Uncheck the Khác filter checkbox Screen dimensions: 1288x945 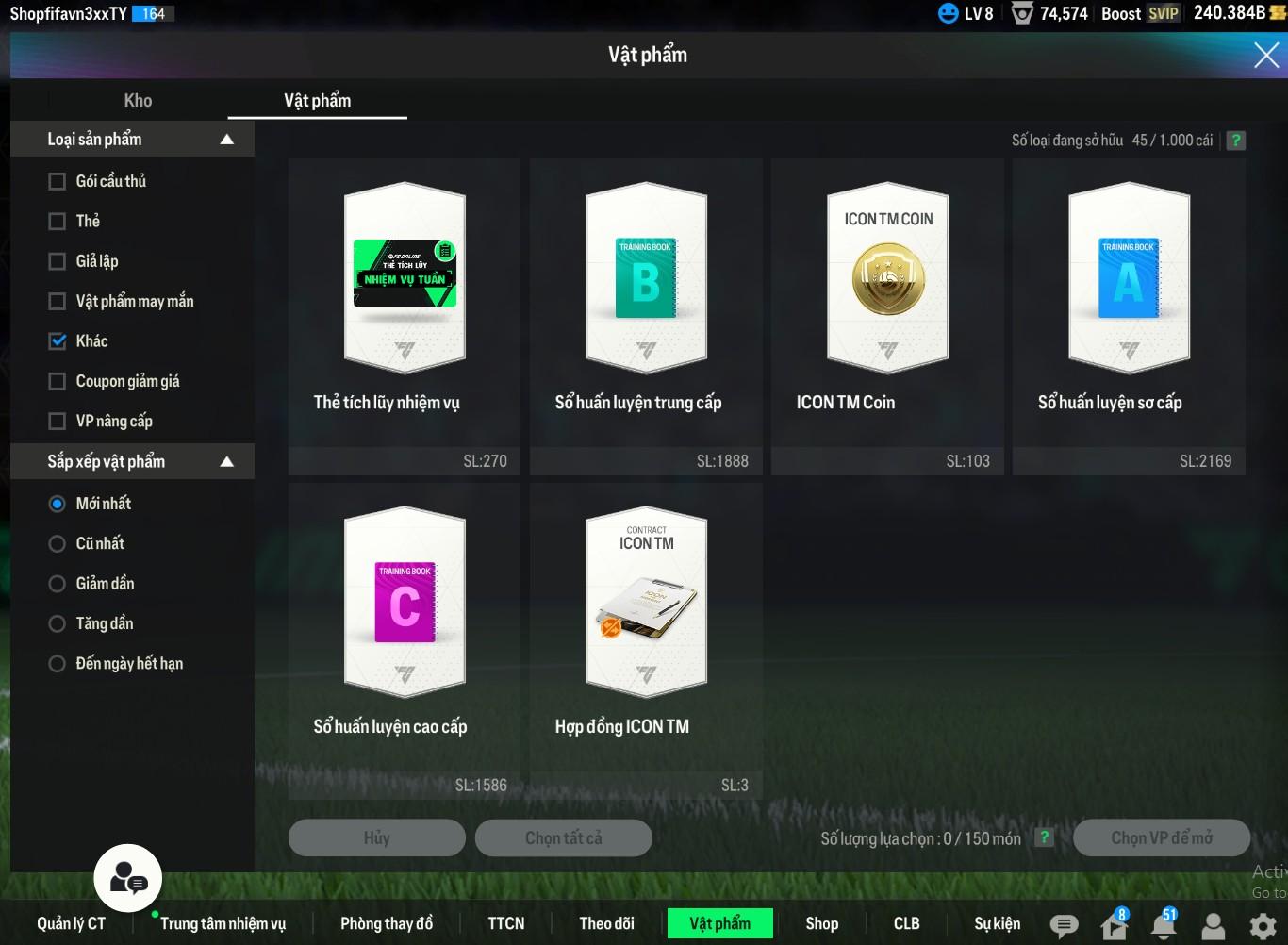tap(58, 341)
